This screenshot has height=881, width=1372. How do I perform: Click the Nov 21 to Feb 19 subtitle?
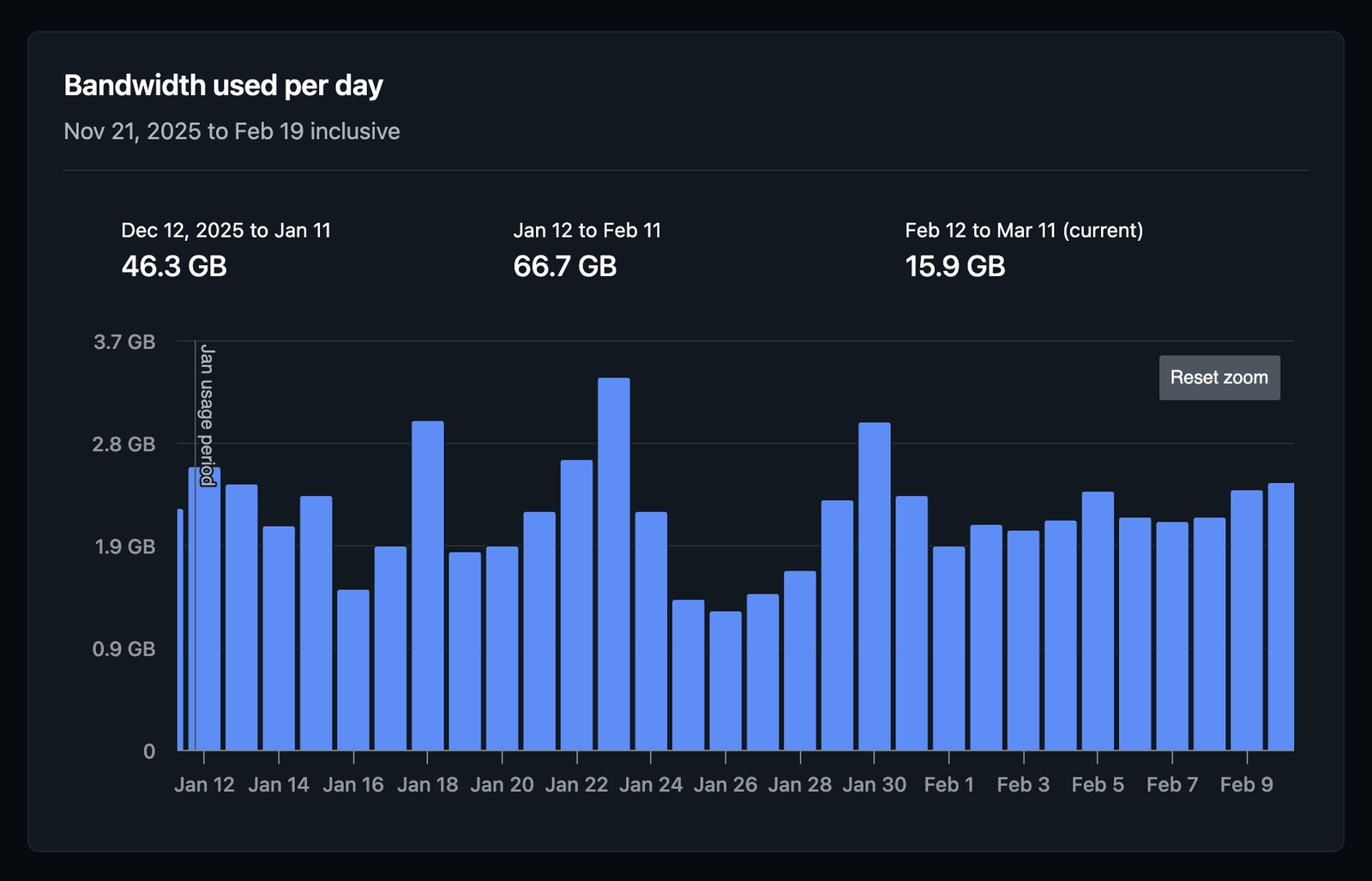point(232,131)
